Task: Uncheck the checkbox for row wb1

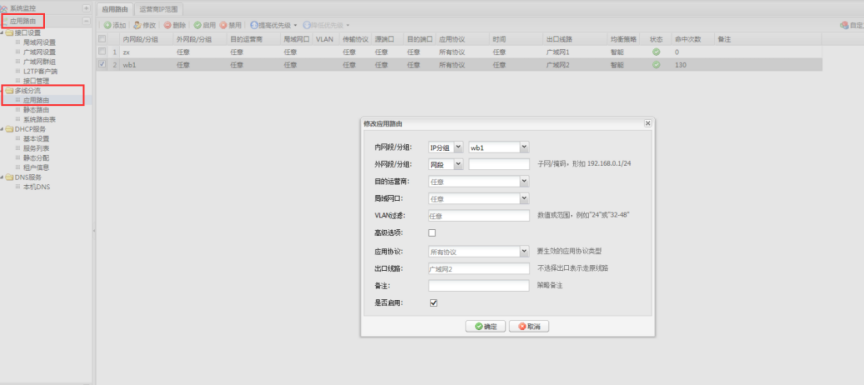Action: pyautogui.click(x=102, y=64)
